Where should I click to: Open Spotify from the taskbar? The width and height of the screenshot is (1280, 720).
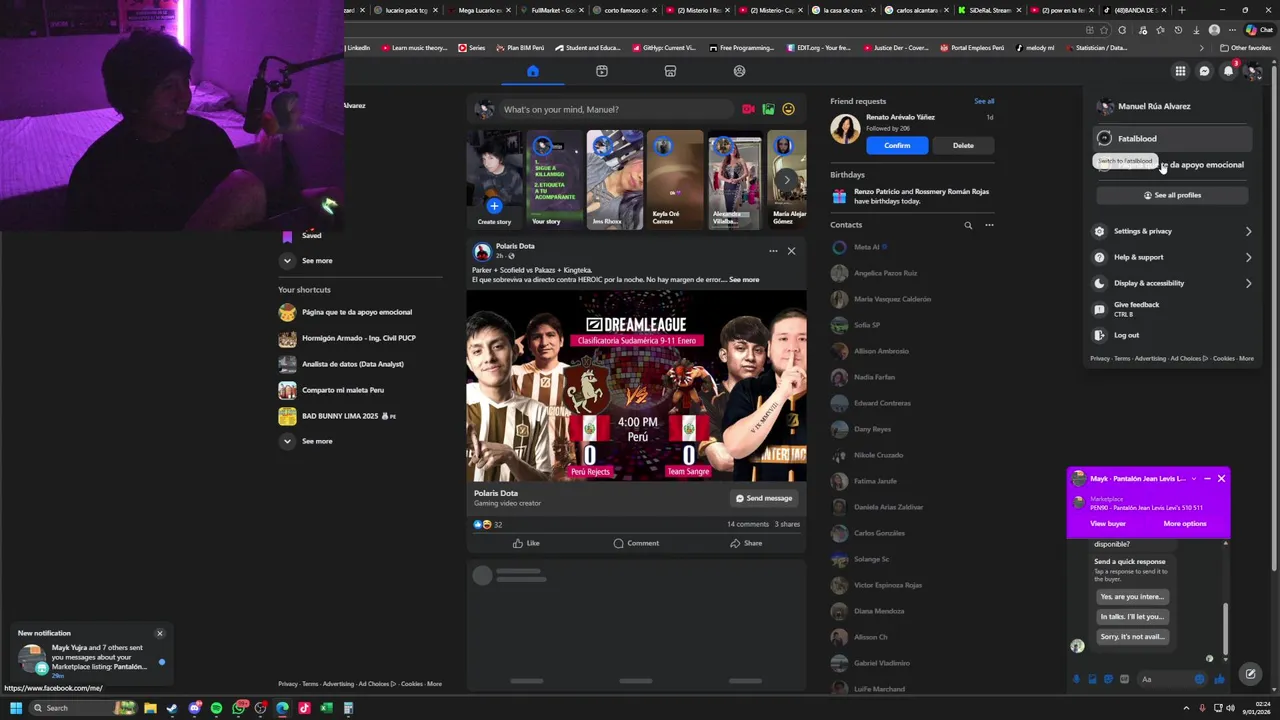[216, 708]
